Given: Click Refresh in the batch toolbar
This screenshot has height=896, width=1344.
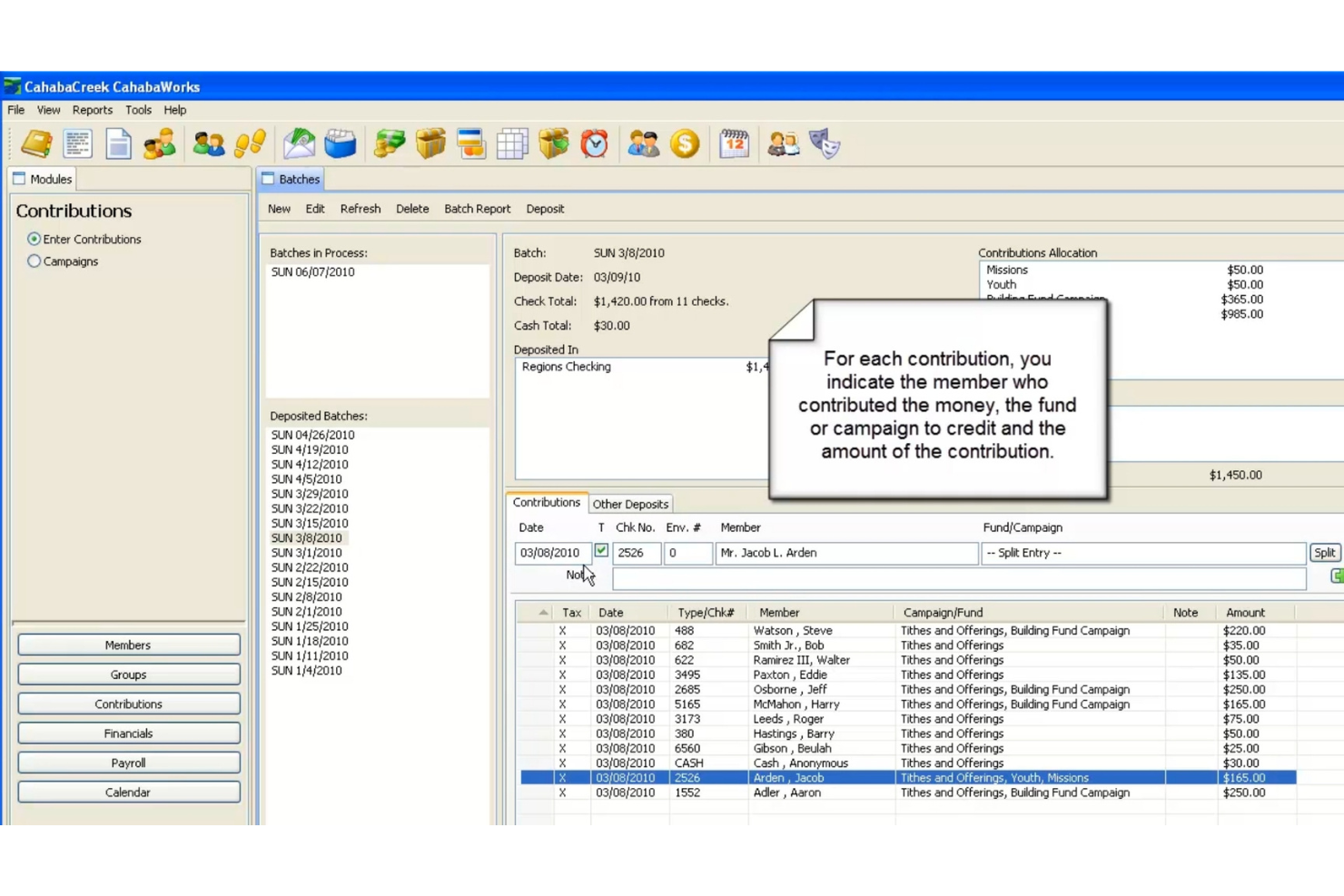Looking at the screenshot, I should point(361,209).
